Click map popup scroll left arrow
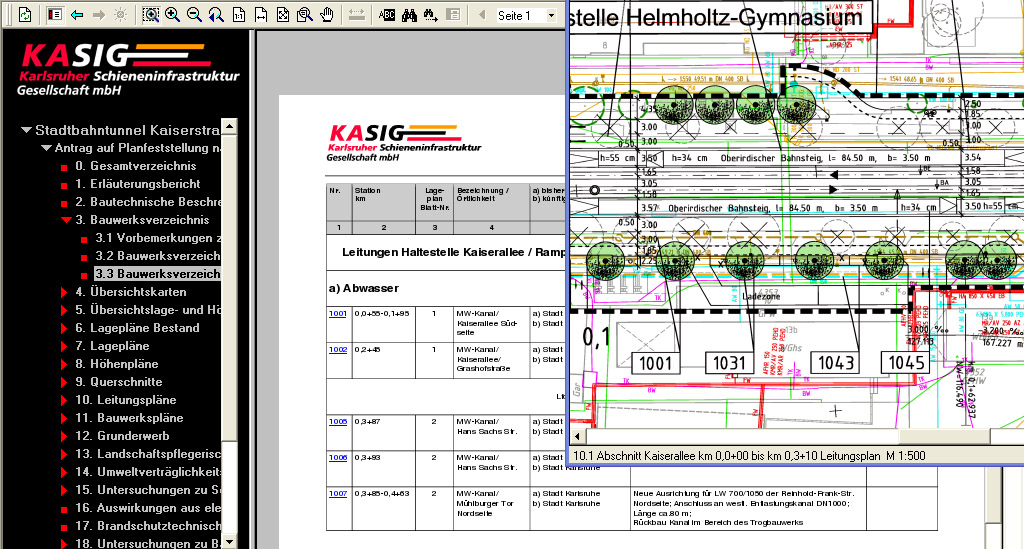The image size is (1024, 549). tap(577, 436)
